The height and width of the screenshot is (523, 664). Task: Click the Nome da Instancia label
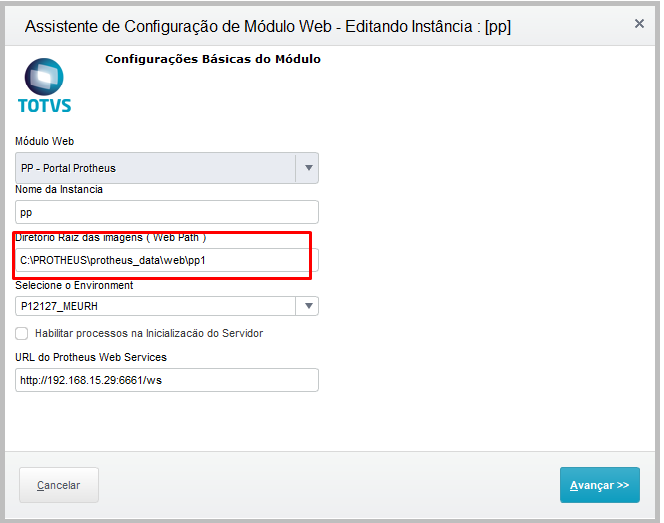coord(59,189)
